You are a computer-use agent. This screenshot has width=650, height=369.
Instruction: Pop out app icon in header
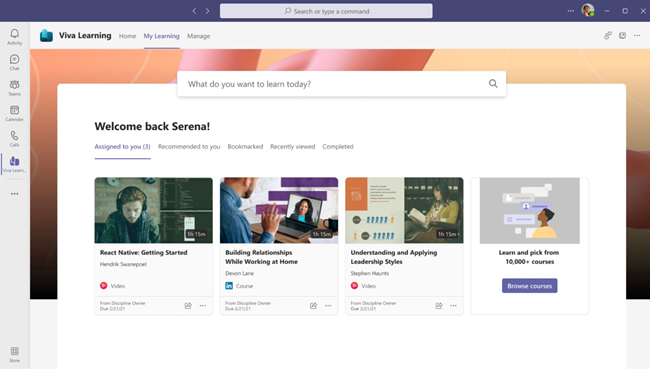[x=622, y=36]
